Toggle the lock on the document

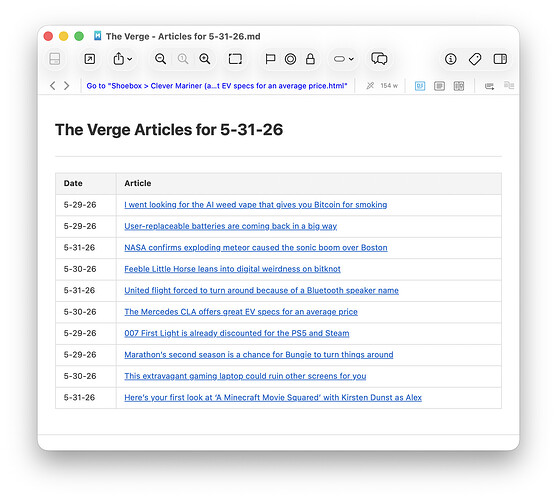tap(310, 59)
